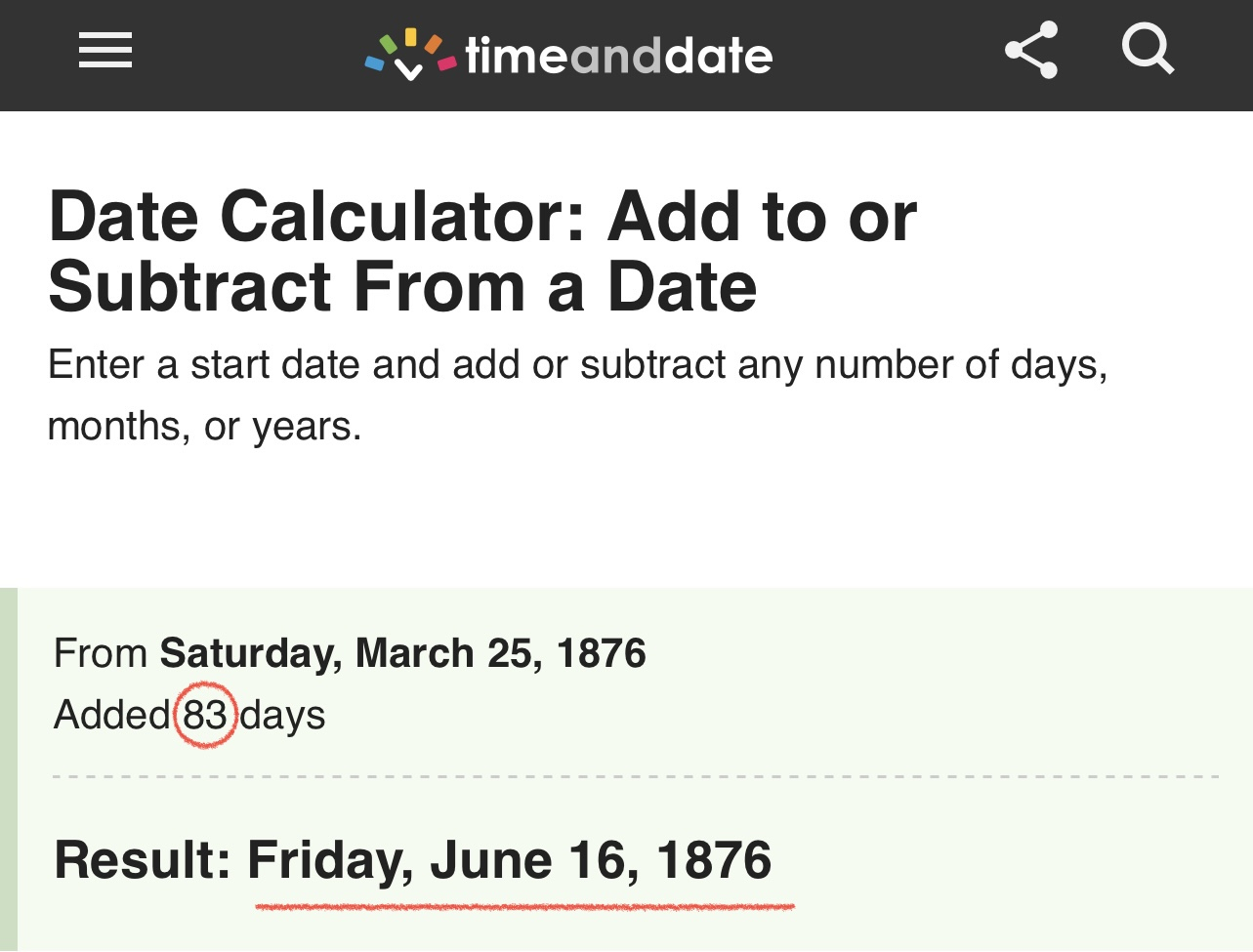Click the "Enter a start date" description line
The image size is (1253, 952).
[577, 365]
